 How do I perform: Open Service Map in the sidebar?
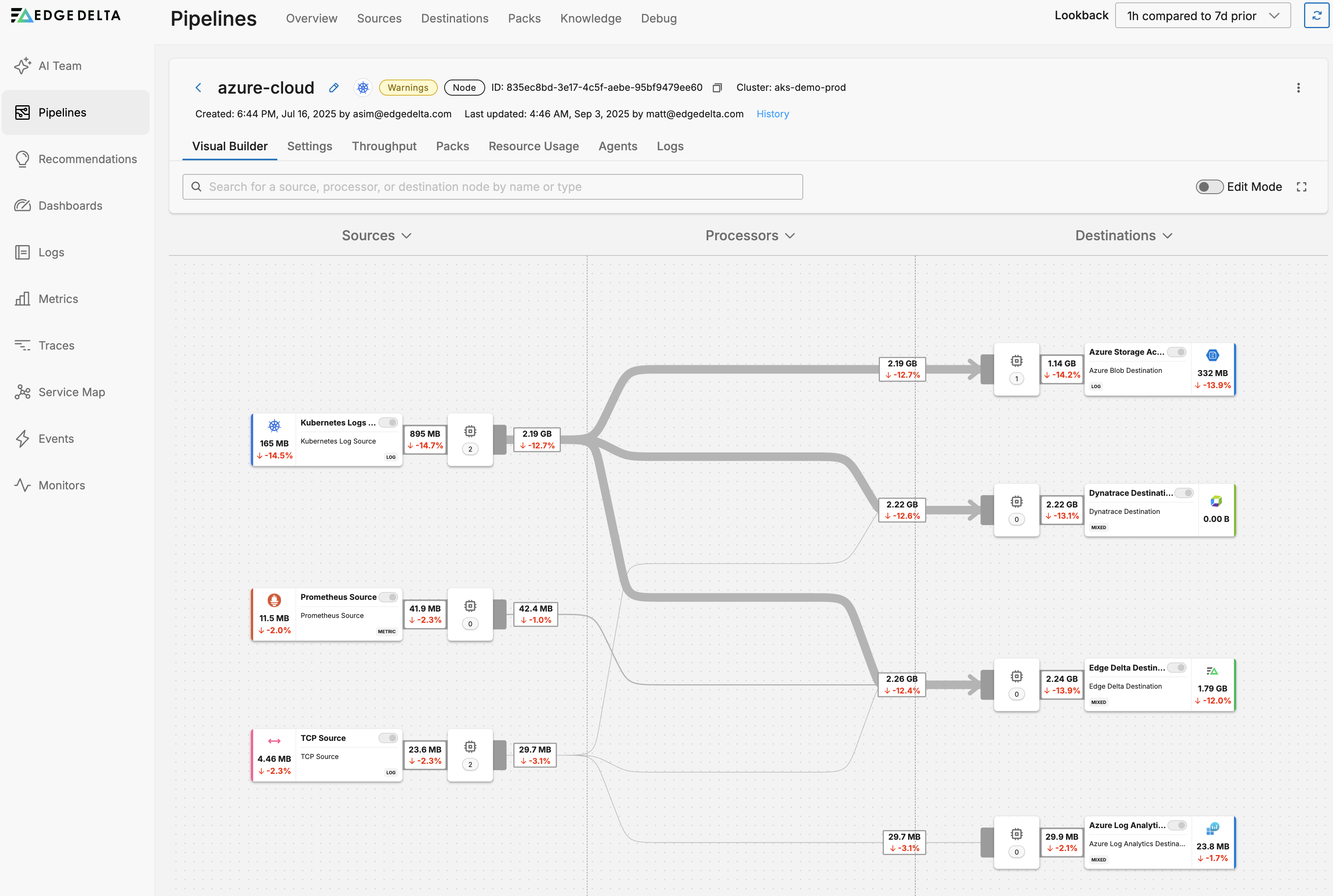pos(72,392)
